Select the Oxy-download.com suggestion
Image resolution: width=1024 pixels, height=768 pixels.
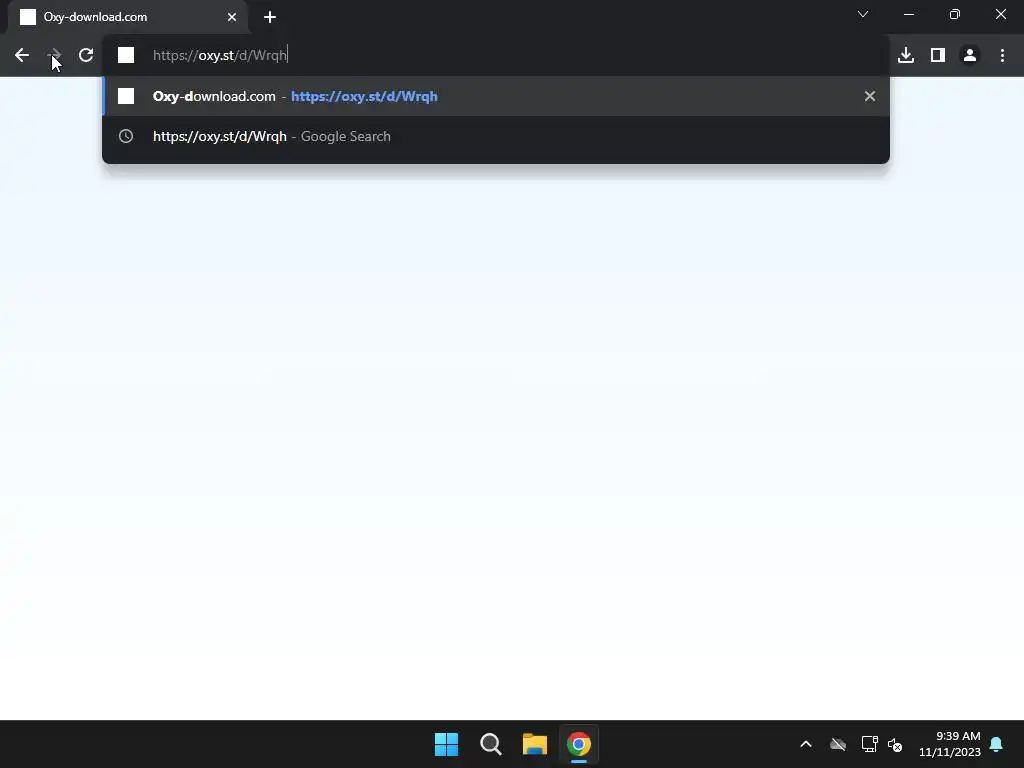pos(496,96)
